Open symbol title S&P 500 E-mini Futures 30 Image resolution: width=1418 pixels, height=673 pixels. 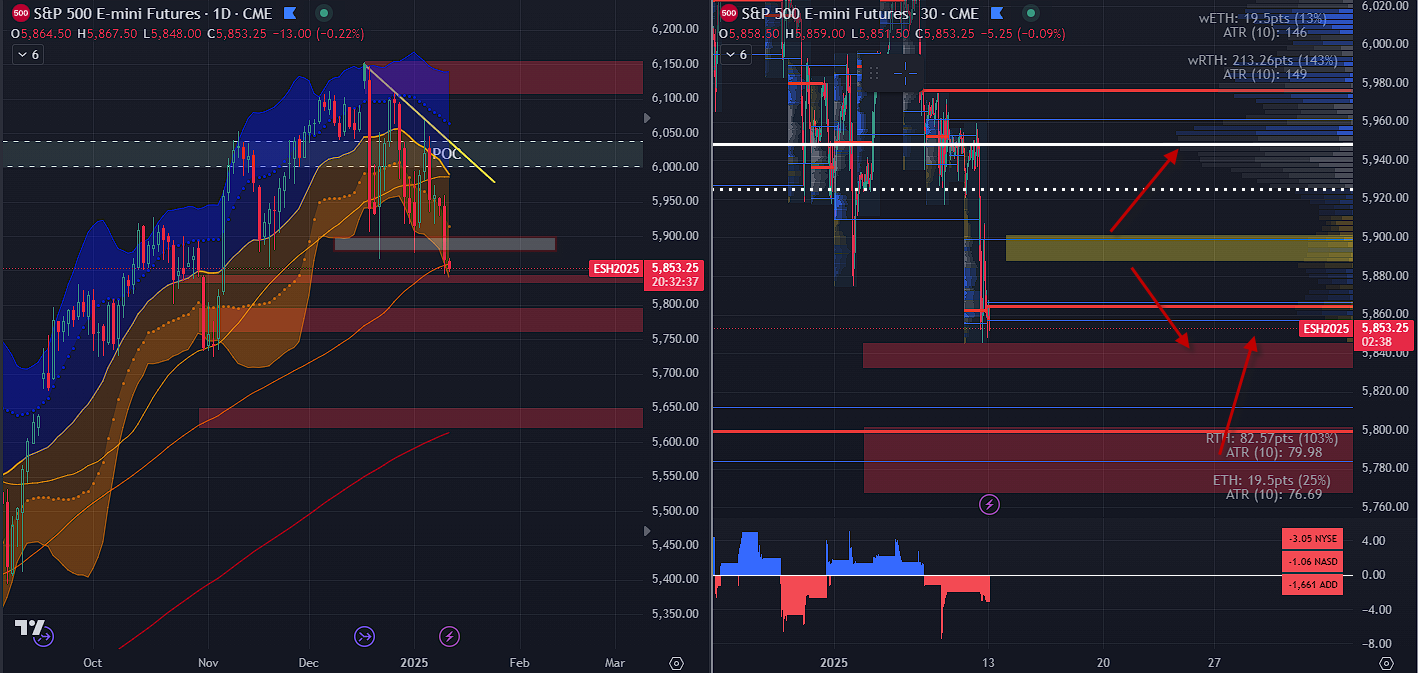tap(860, 14)
